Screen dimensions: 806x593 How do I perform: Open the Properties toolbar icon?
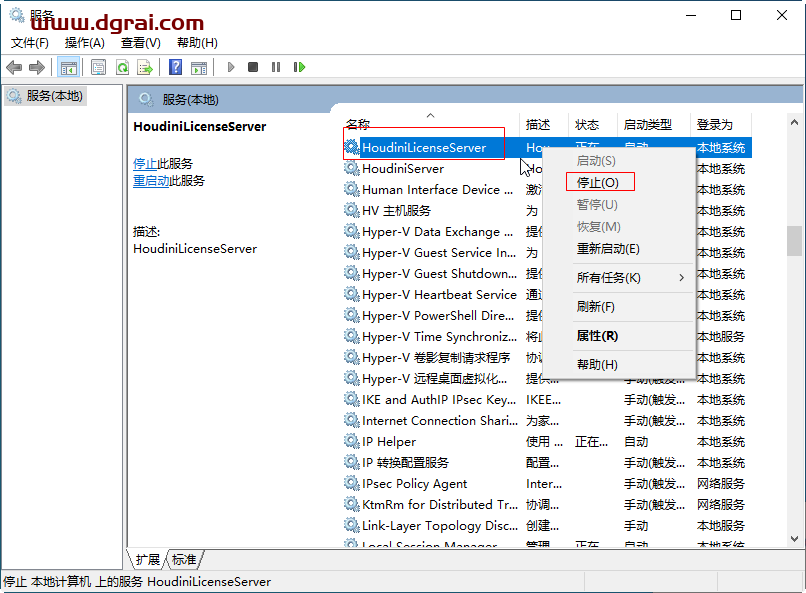click(98, 67)
